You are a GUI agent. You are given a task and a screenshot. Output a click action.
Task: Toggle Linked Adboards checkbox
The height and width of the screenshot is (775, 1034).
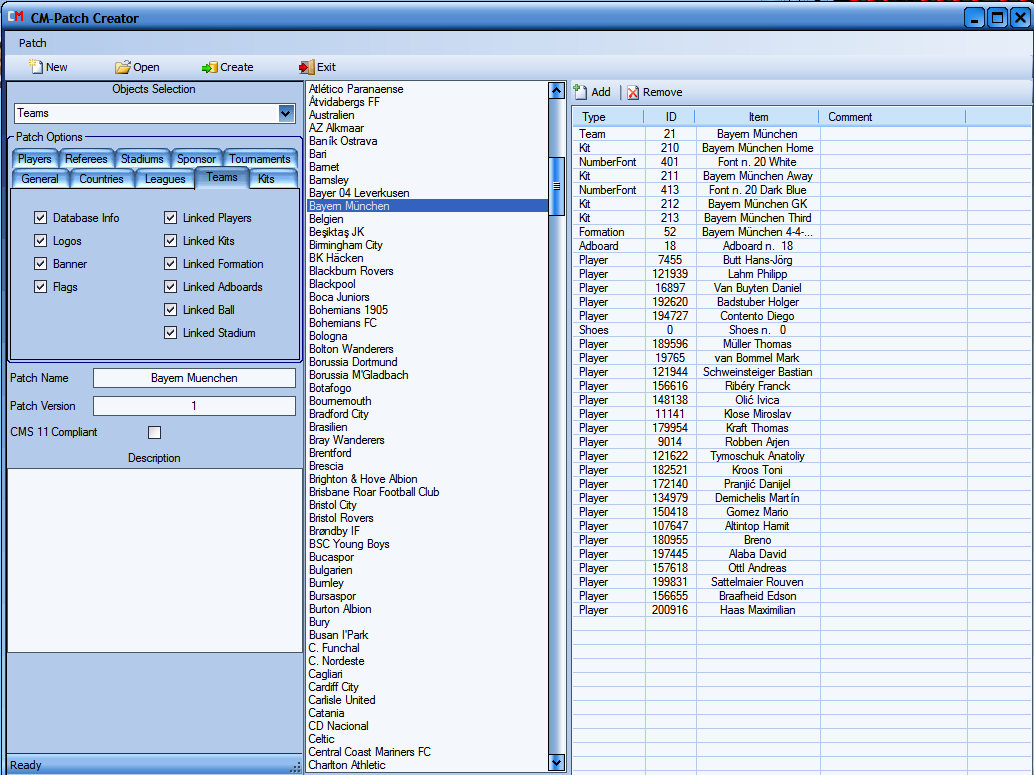point(171,287)
